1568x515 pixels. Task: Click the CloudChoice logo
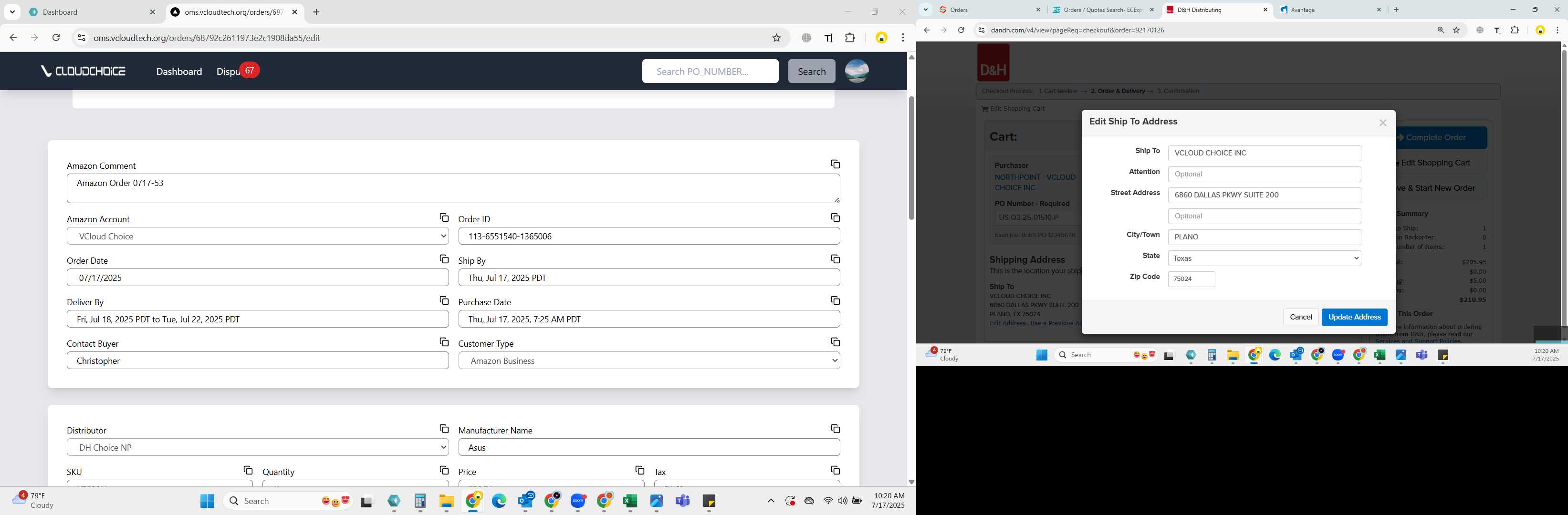point(83,71)
